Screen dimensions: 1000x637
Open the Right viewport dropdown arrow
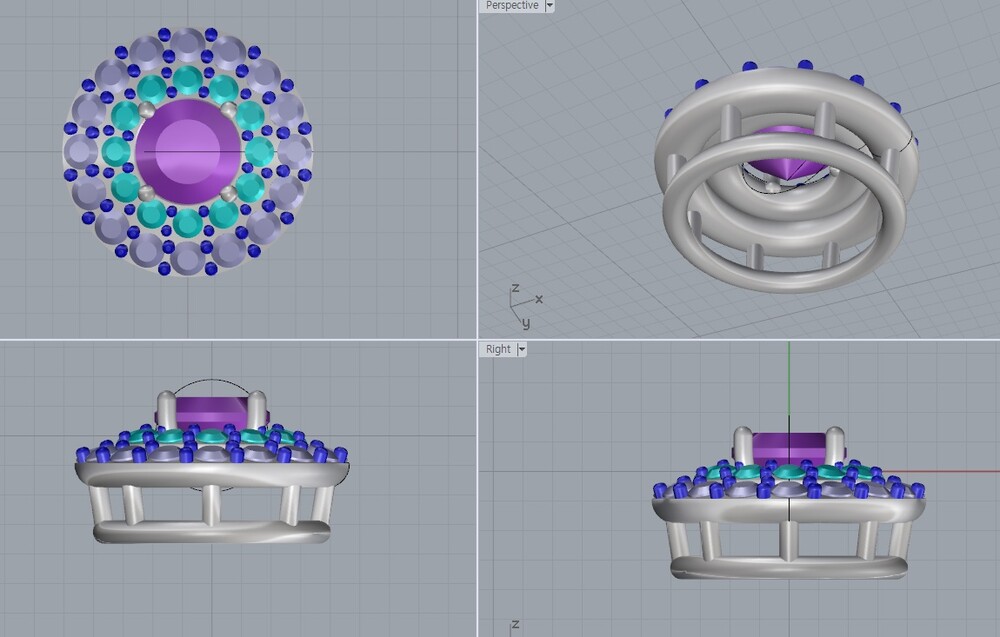pyautogui.click(x=522, y=349)
